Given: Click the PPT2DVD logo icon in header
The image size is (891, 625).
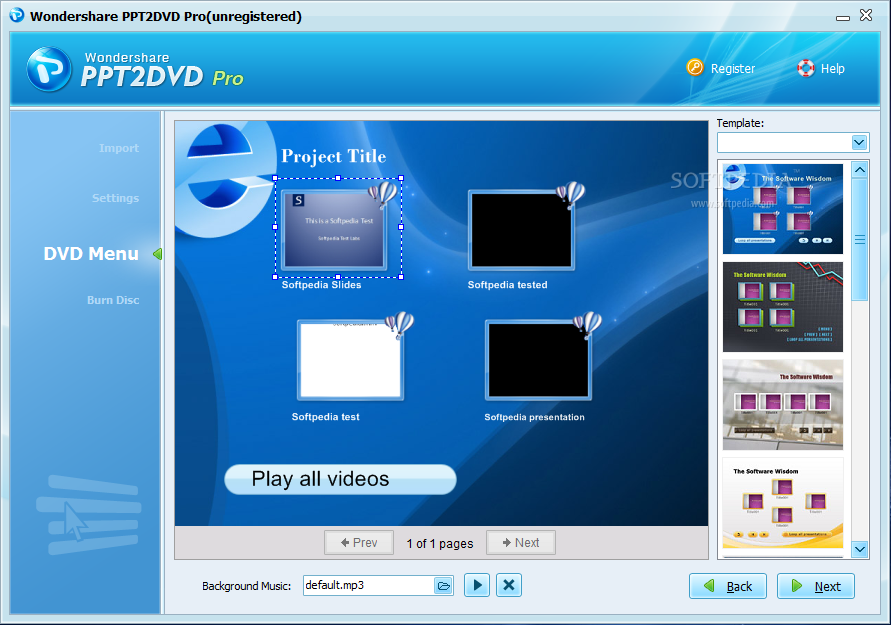Looking at the screenshot, I should (49, 69).
